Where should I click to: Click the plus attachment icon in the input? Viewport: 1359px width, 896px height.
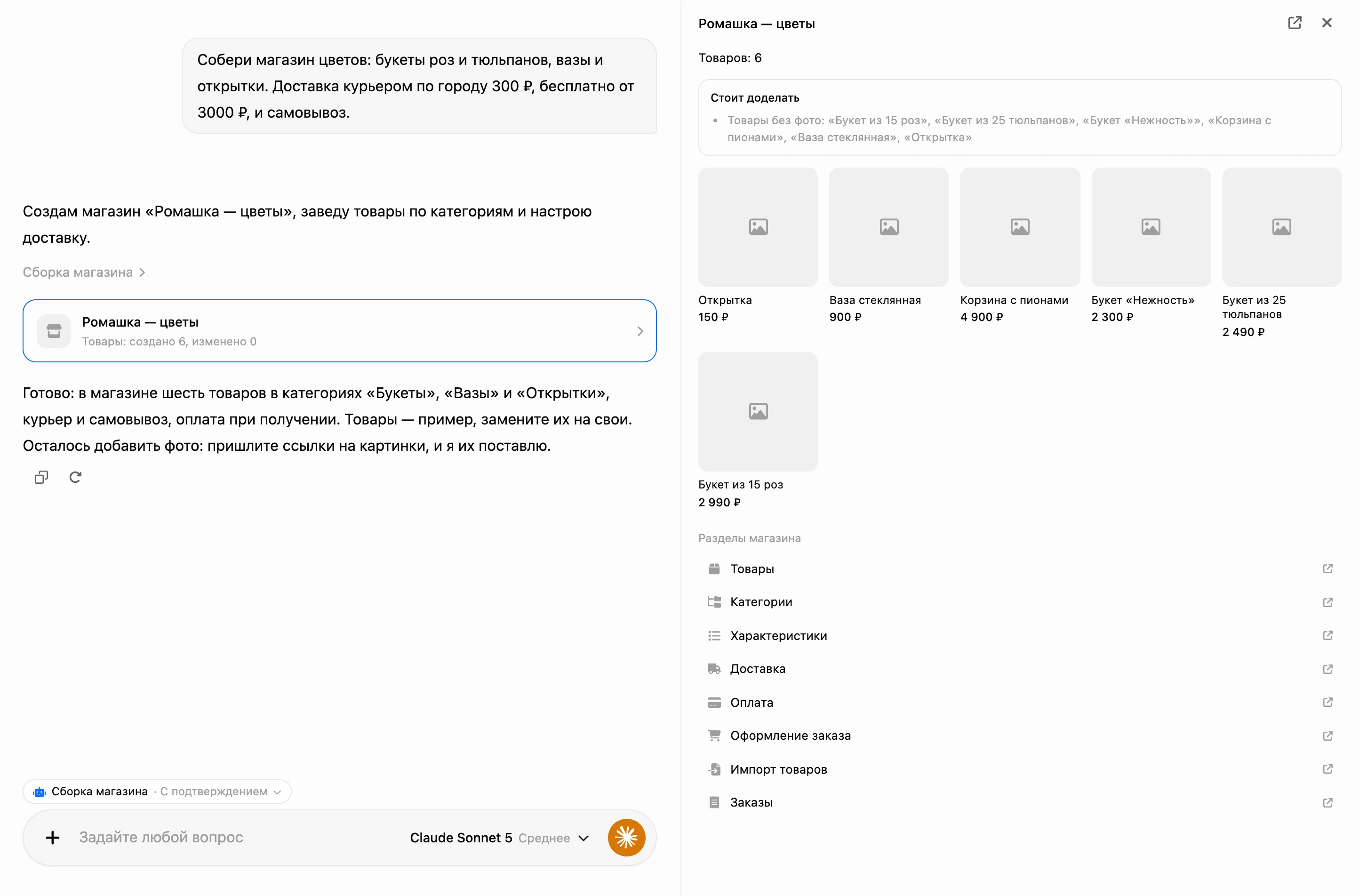coord(53,838)
